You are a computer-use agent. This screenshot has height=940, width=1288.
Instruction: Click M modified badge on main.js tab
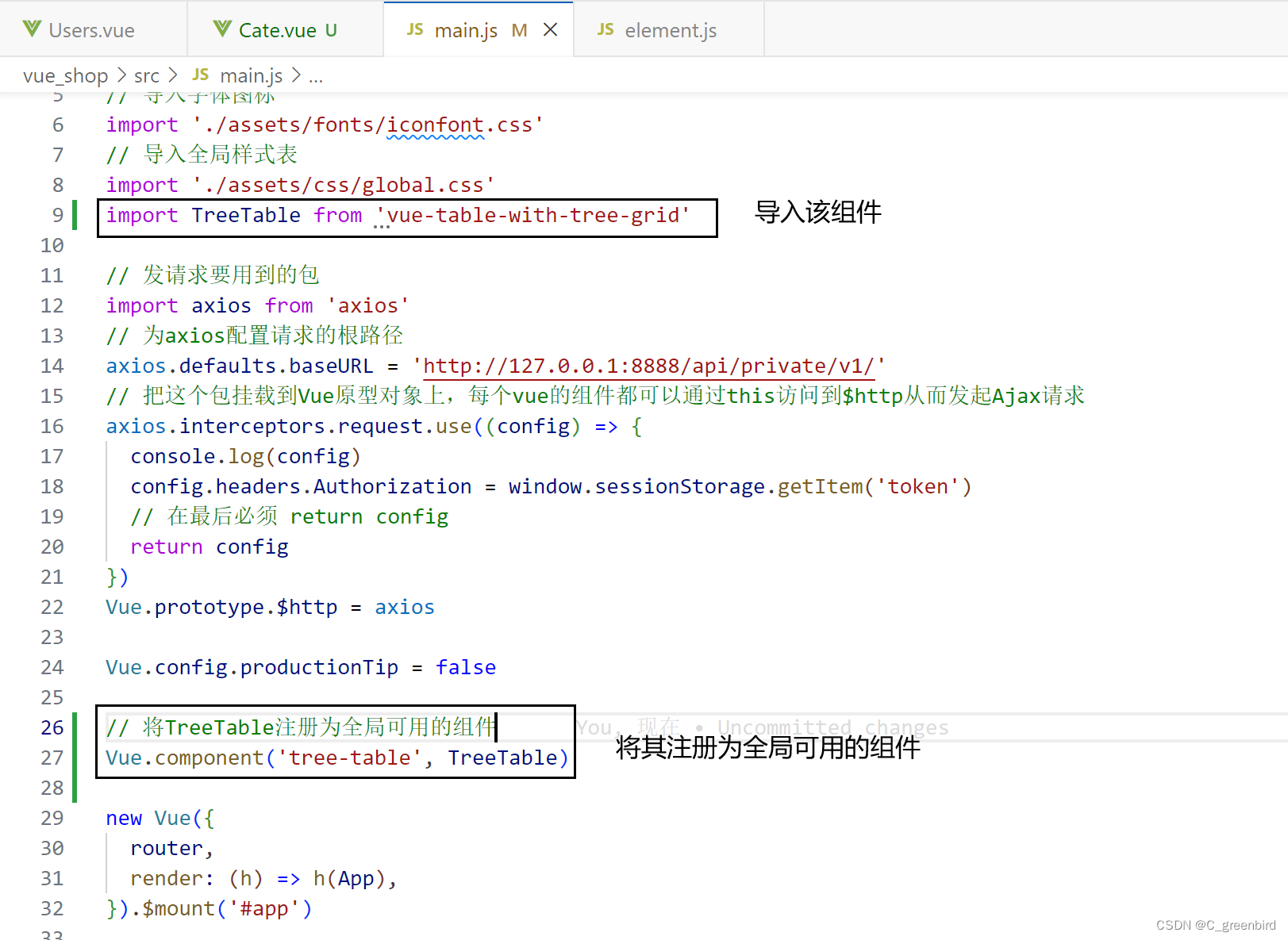[x=519, y=30]
